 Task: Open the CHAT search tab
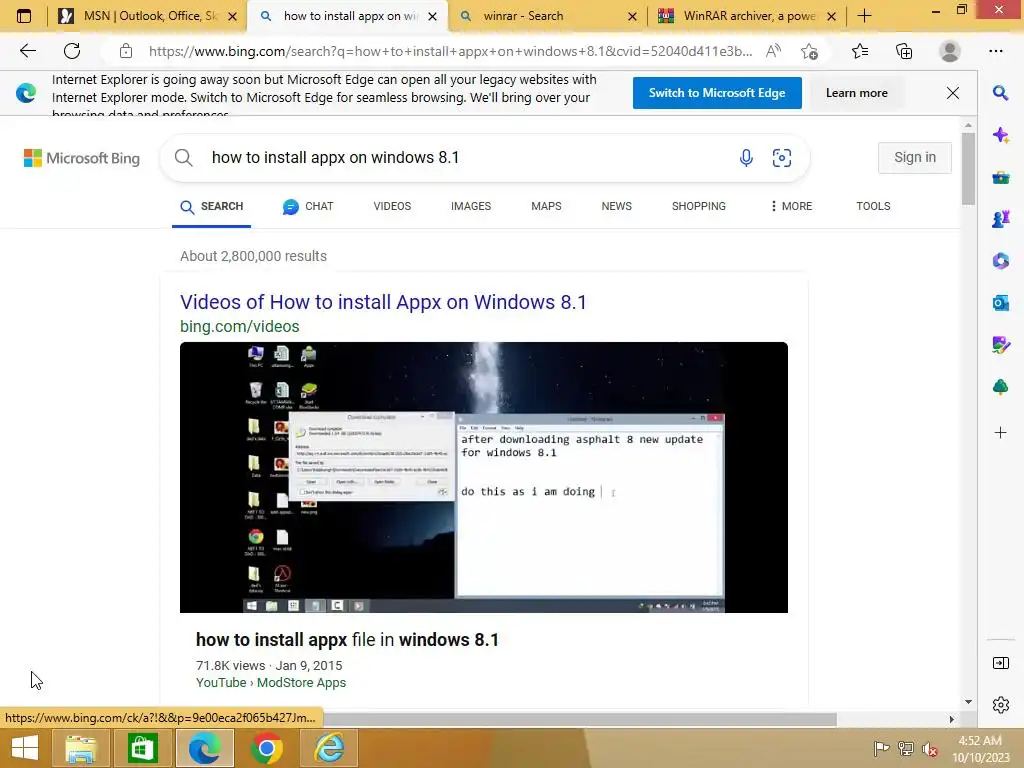(x=308, y=206)
